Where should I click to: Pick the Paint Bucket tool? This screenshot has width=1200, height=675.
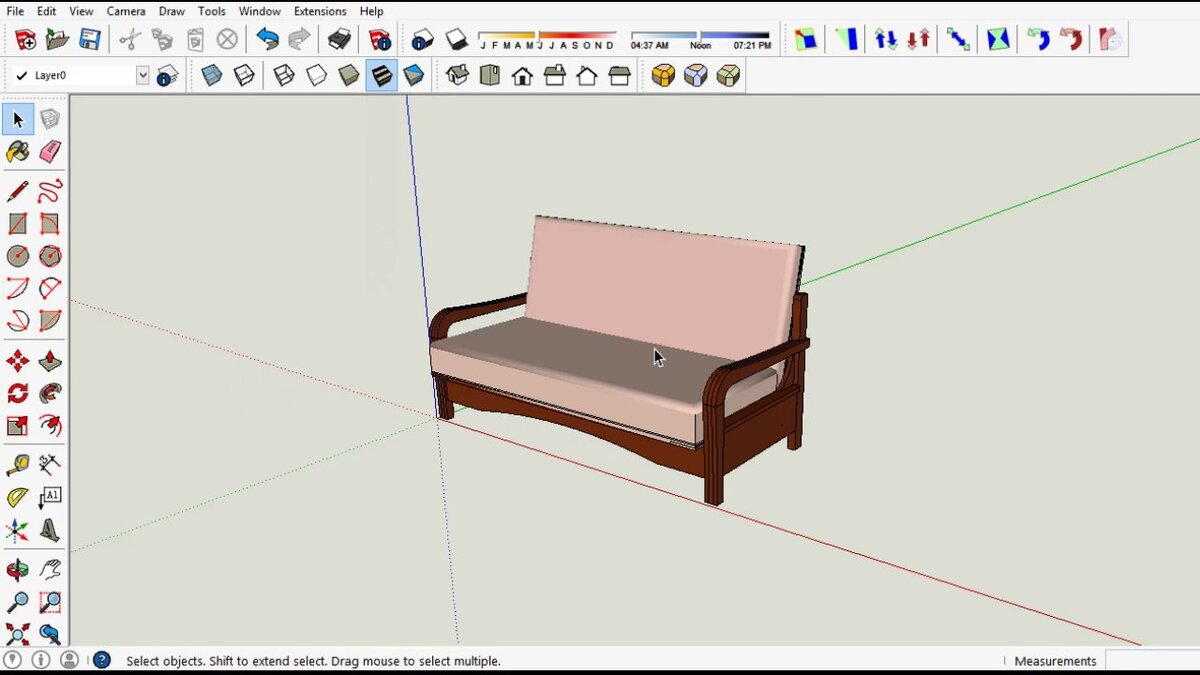17,152
